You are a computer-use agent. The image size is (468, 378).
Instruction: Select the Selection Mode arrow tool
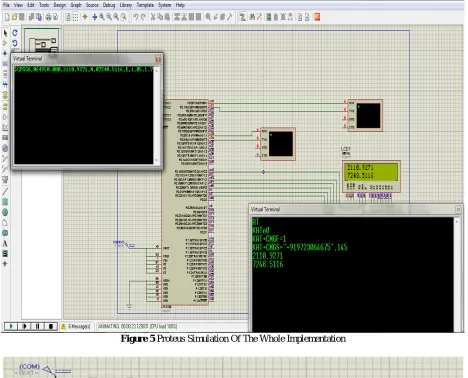point(5,33)
